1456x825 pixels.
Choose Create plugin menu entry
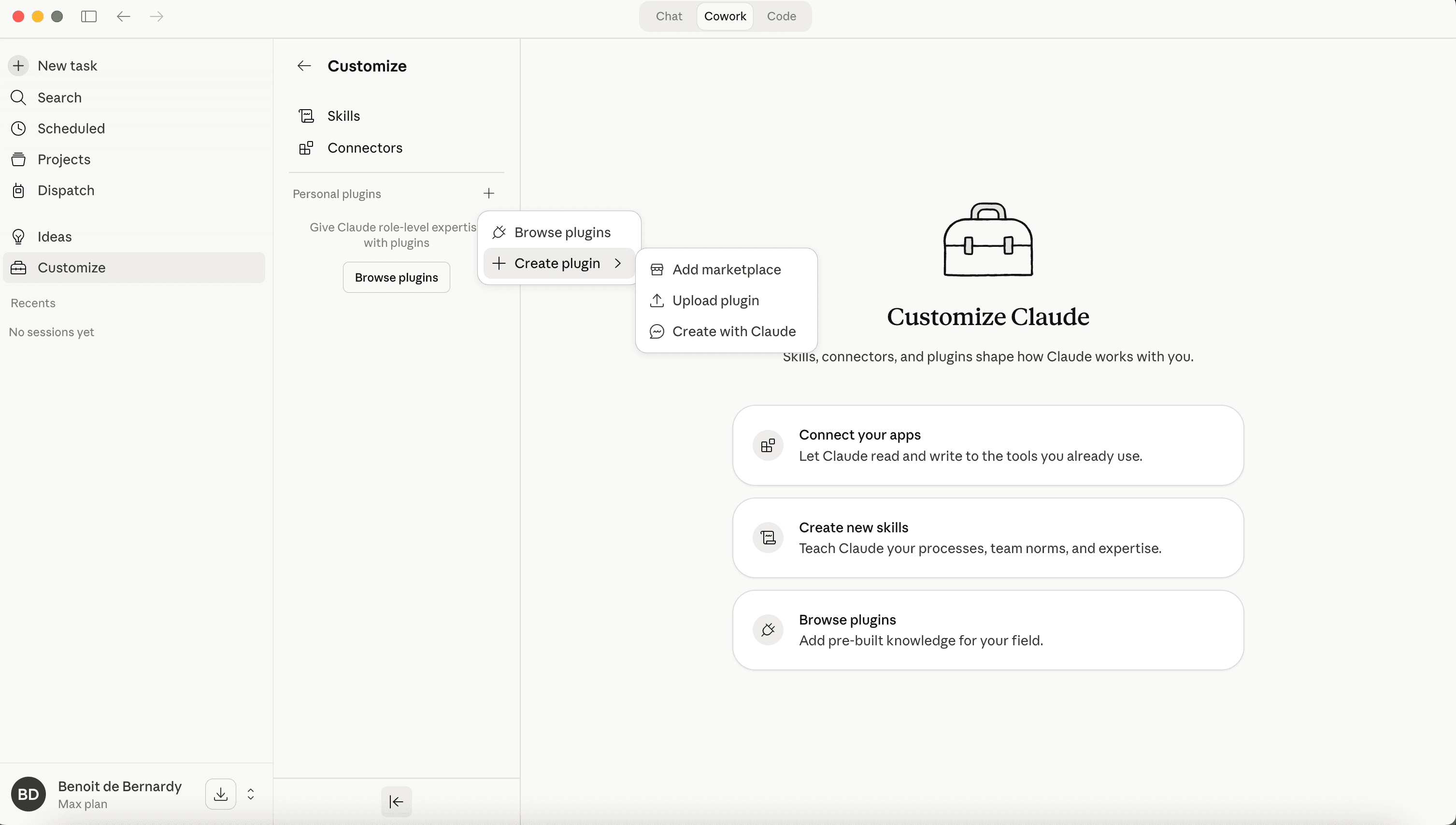click(x=558, y=263)
